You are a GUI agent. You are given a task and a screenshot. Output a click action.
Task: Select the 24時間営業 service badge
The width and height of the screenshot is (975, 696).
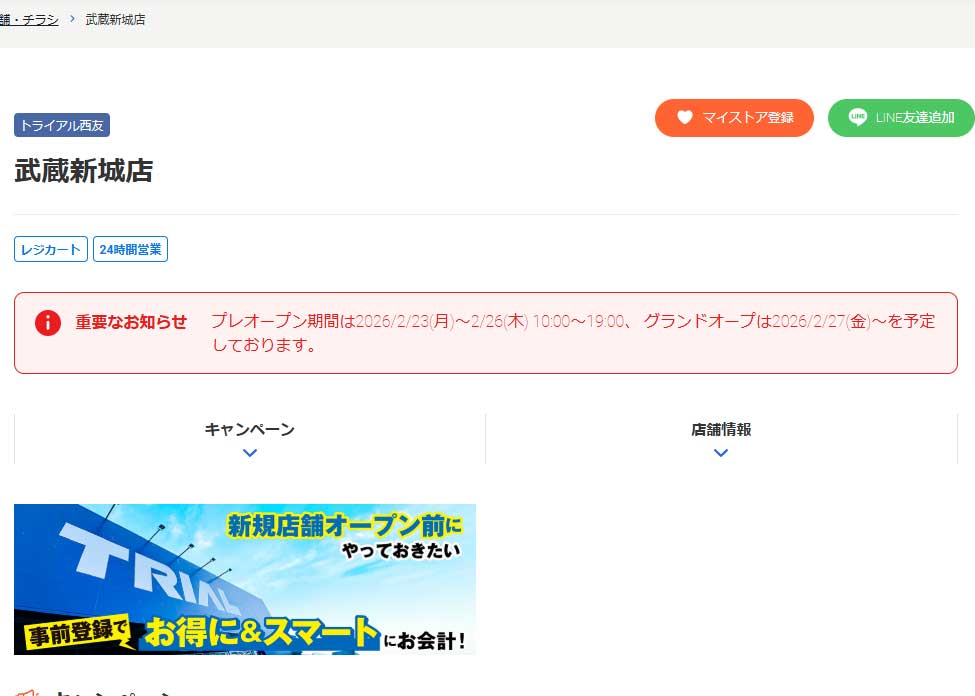point(130,249)
